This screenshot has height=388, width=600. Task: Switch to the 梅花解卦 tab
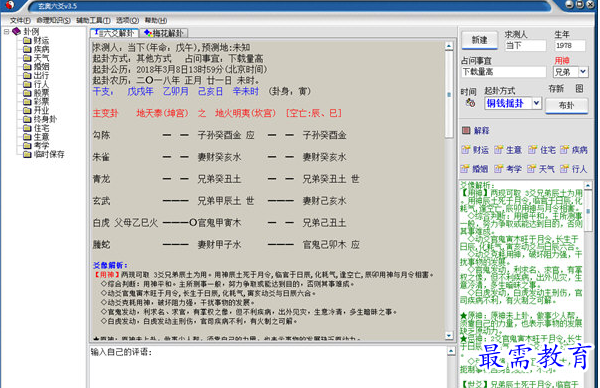(x=164, y=33)
